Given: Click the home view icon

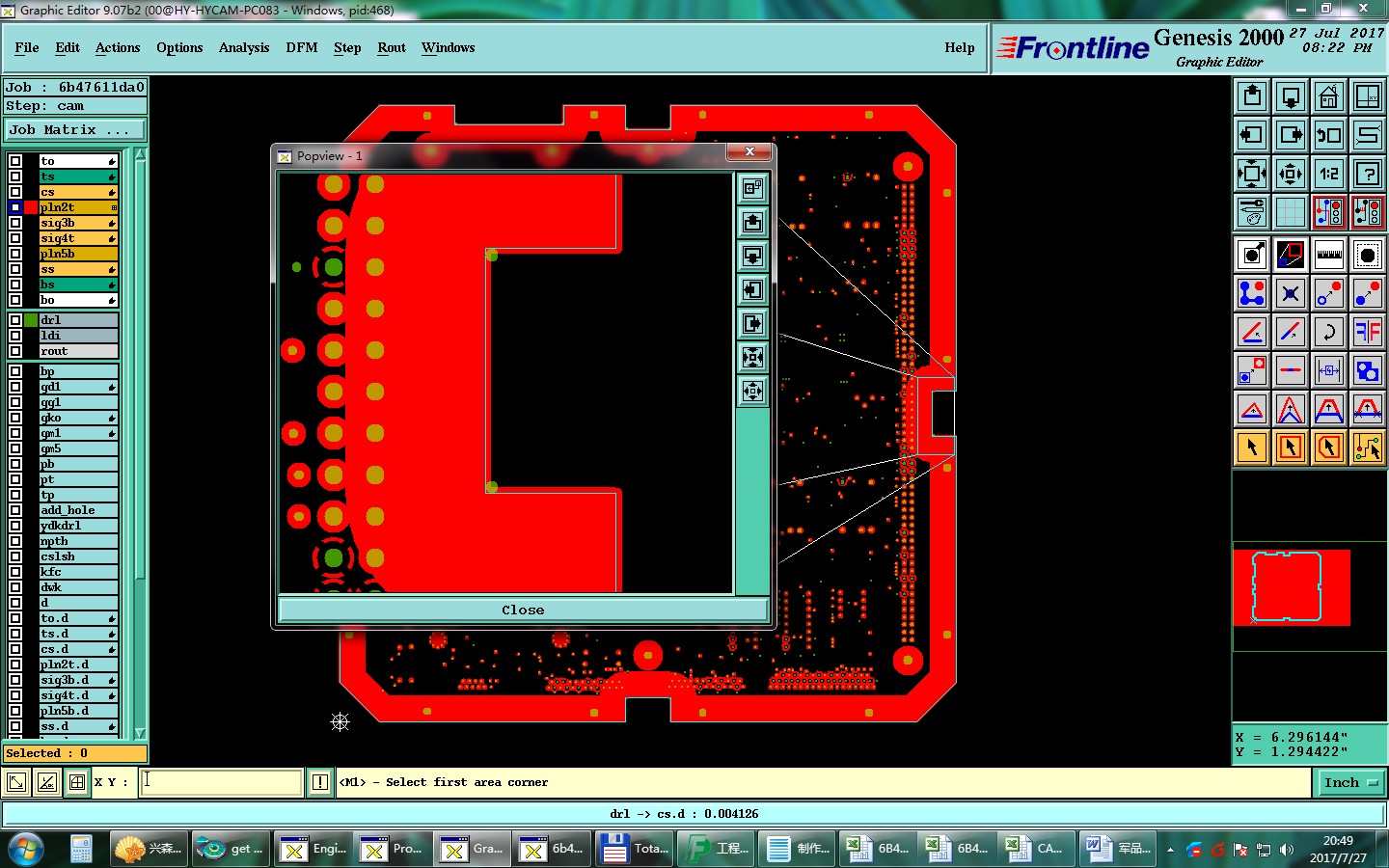Looking at the screenshot, I should coord(1329,96).
